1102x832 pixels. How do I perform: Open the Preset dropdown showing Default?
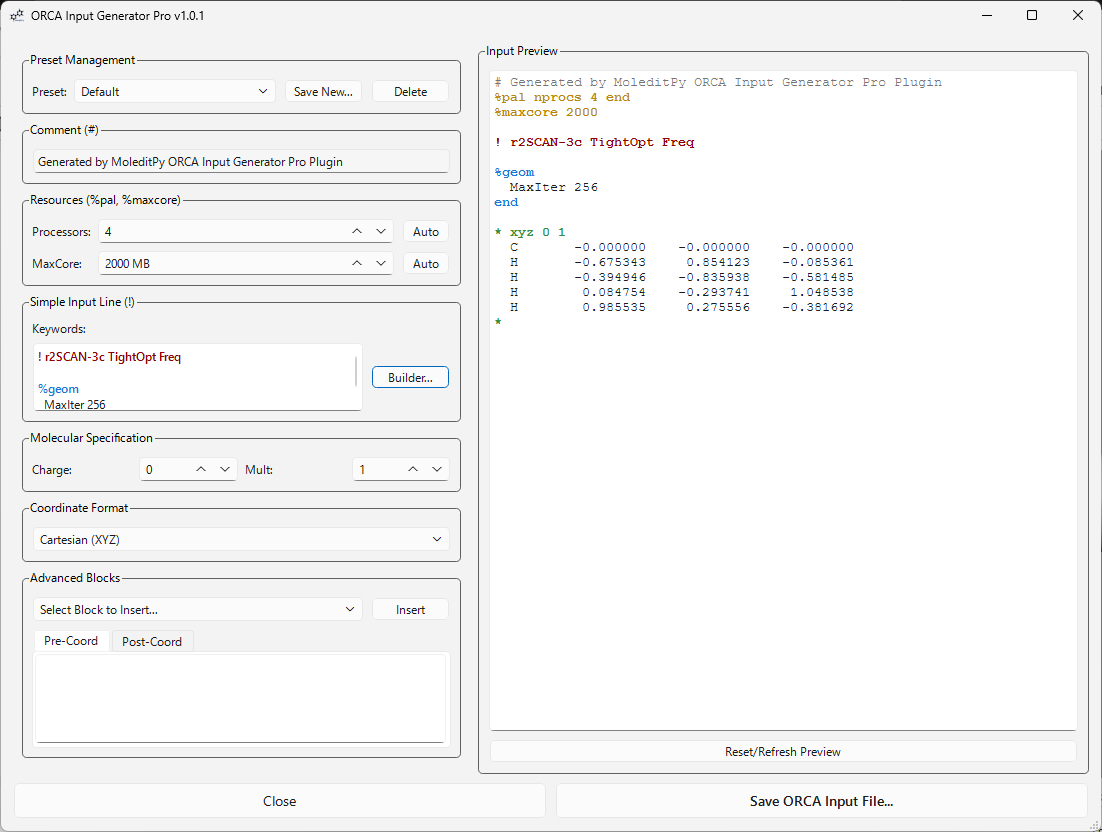tap(175, 91)
